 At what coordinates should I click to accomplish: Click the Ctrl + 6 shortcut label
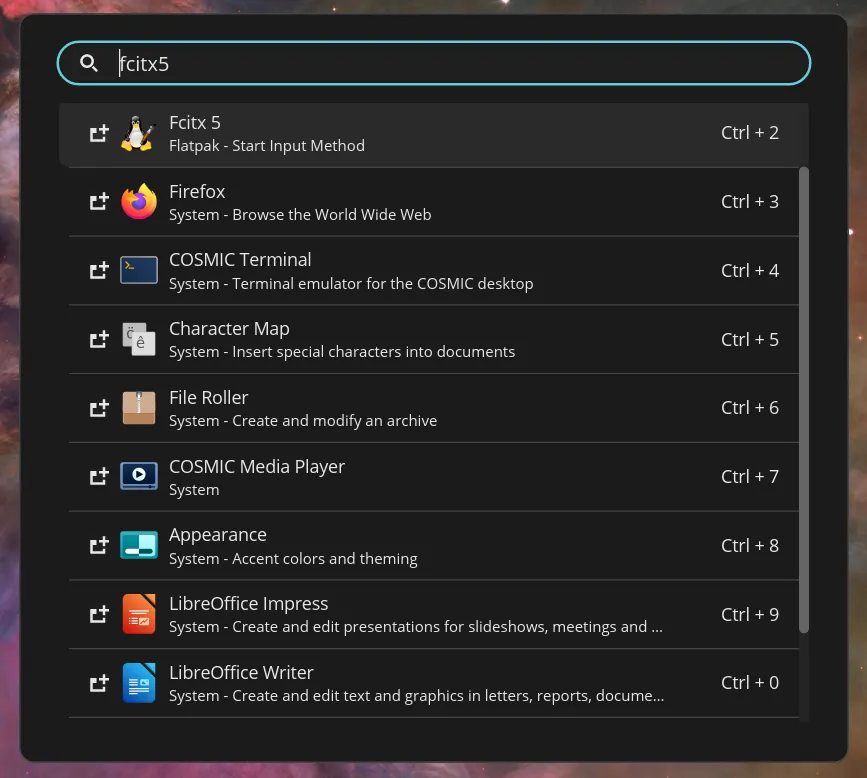750,408
